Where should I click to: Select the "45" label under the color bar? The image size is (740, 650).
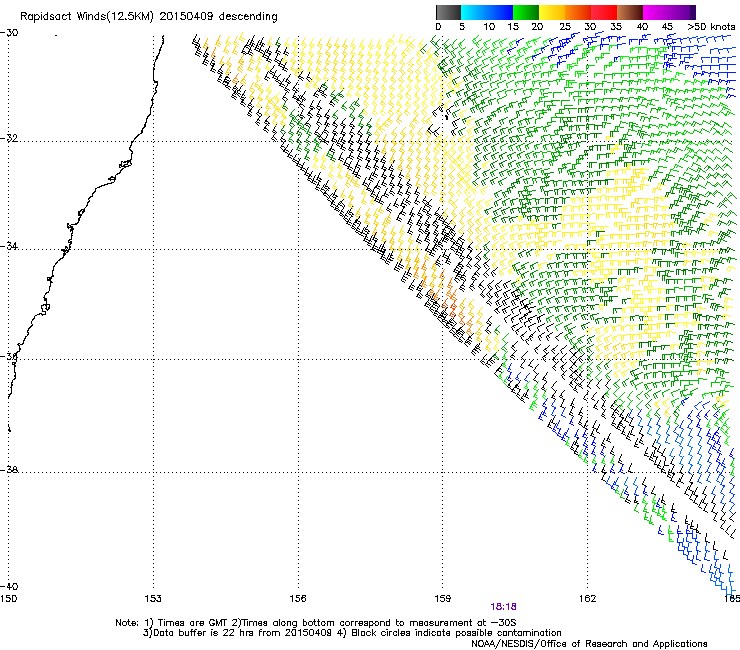point(667,27)
